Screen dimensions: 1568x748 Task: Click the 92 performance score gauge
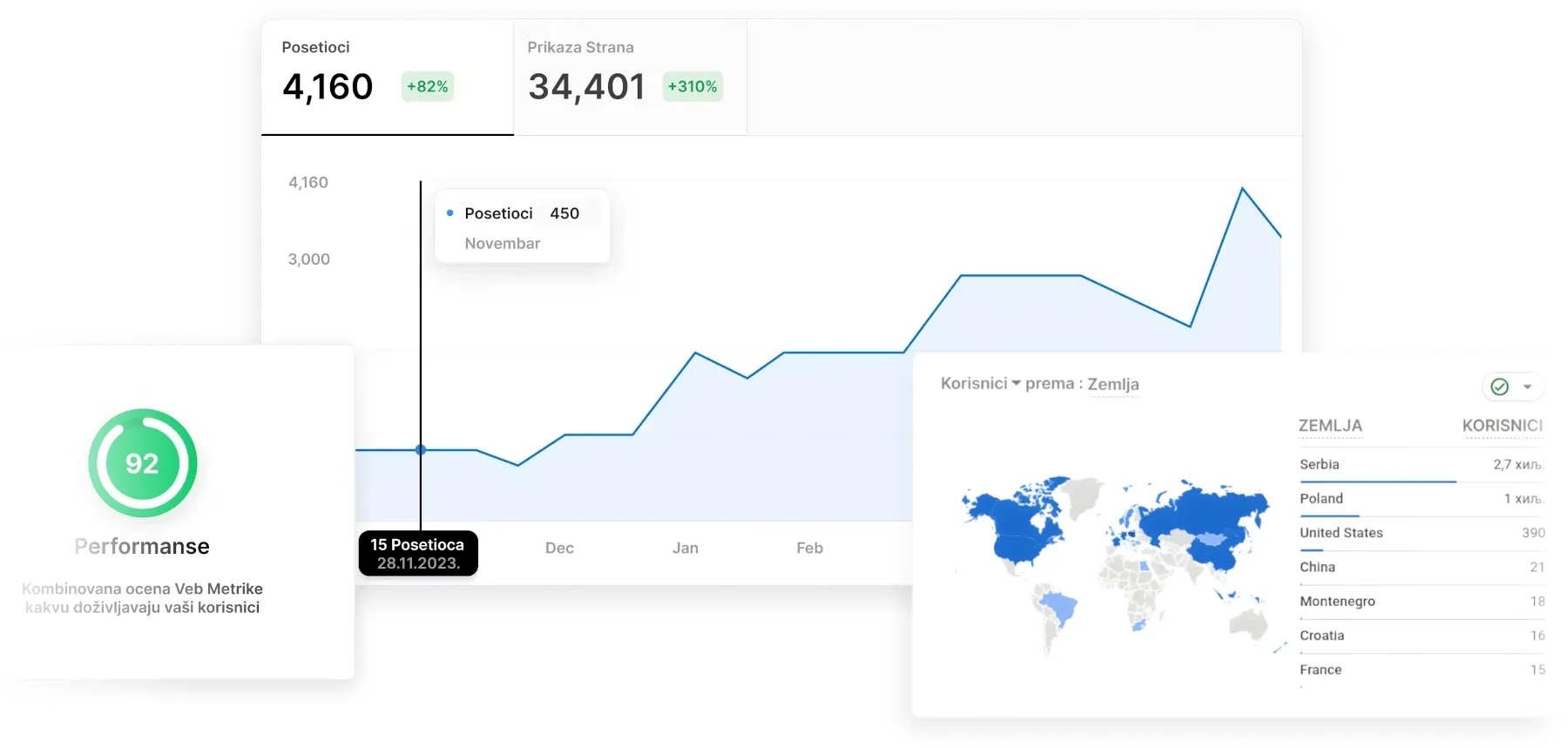point(143,462)
